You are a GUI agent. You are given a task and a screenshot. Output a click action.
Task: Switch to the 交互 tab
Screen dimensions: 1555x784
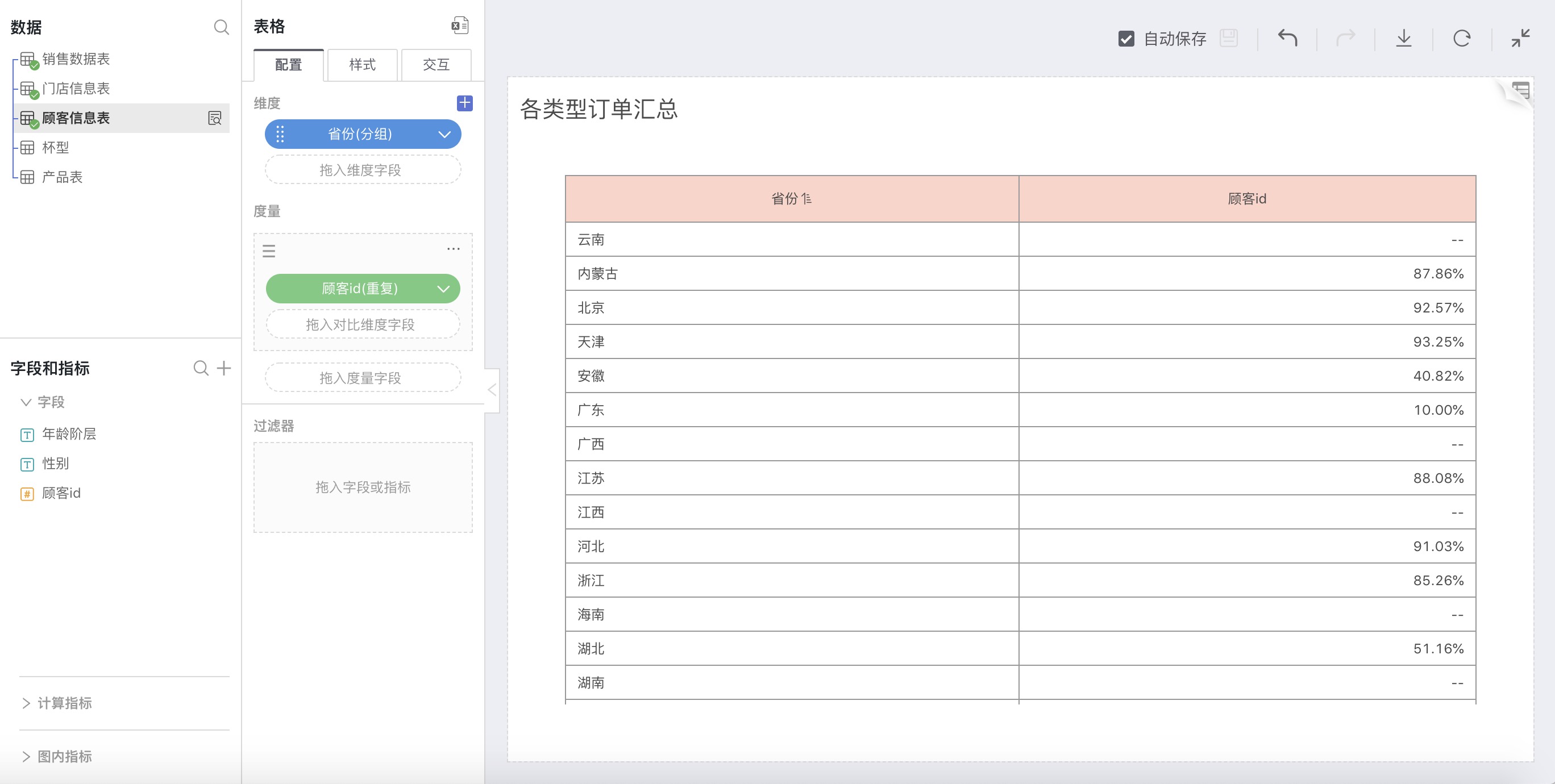click(436, 65)
